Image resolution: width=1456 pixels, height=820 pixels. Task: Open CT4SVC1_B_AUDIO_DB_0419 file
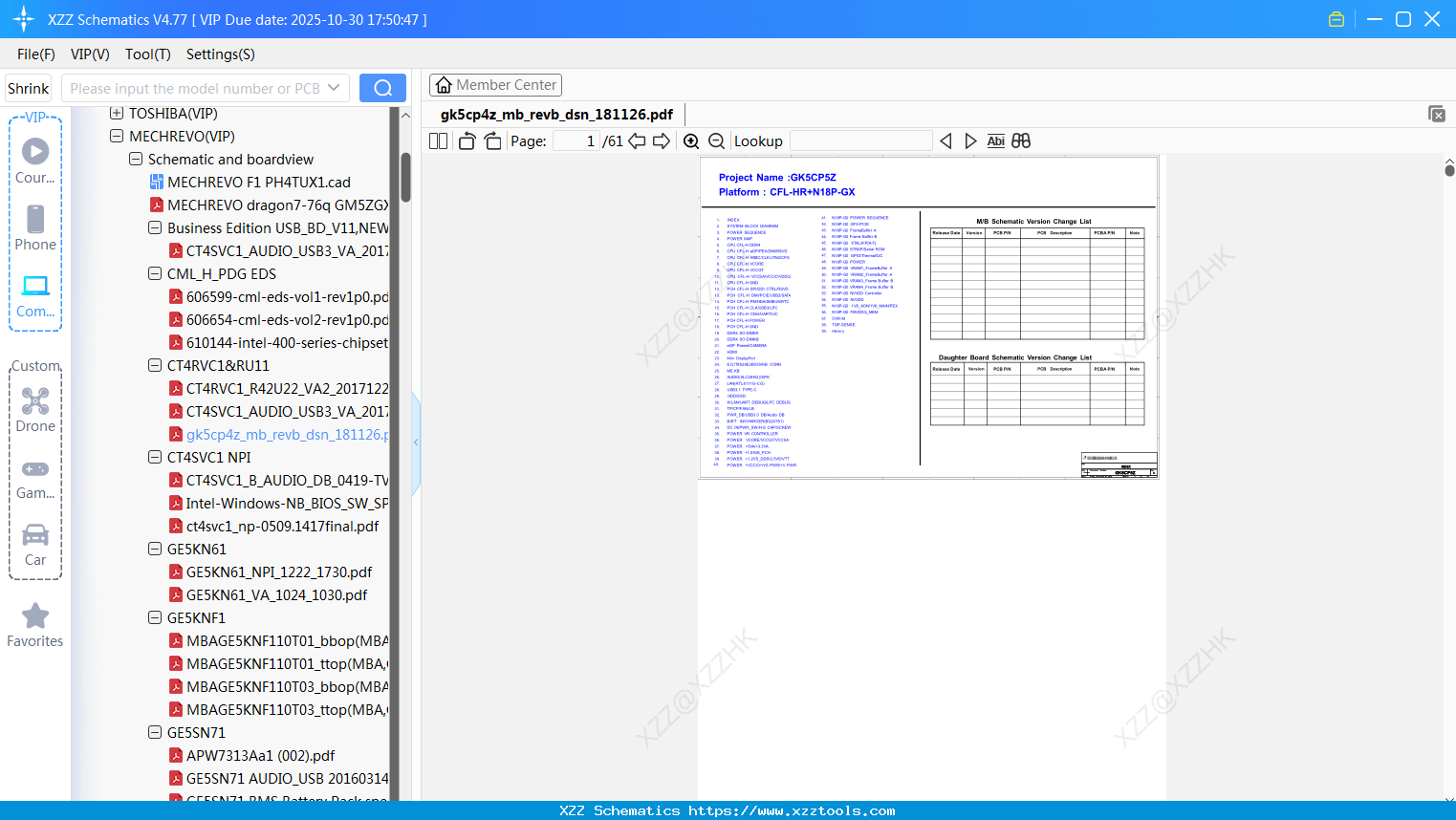coord(278,481)
